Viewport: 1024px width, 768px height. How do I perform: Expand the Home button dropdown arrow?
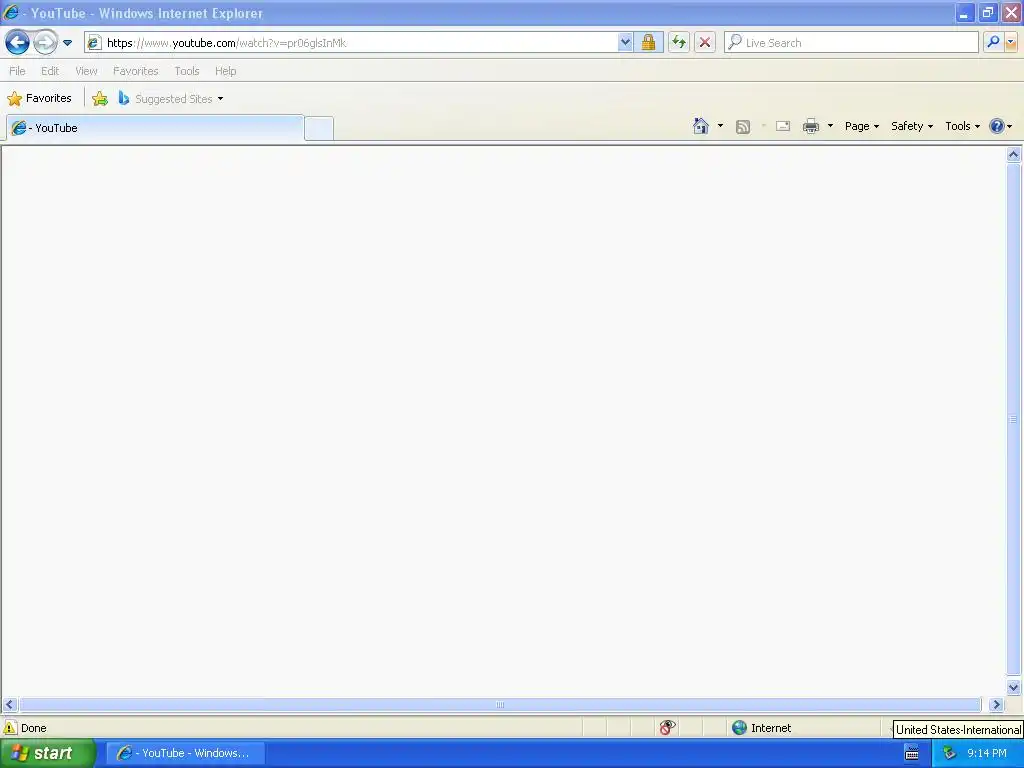(720, 126)
